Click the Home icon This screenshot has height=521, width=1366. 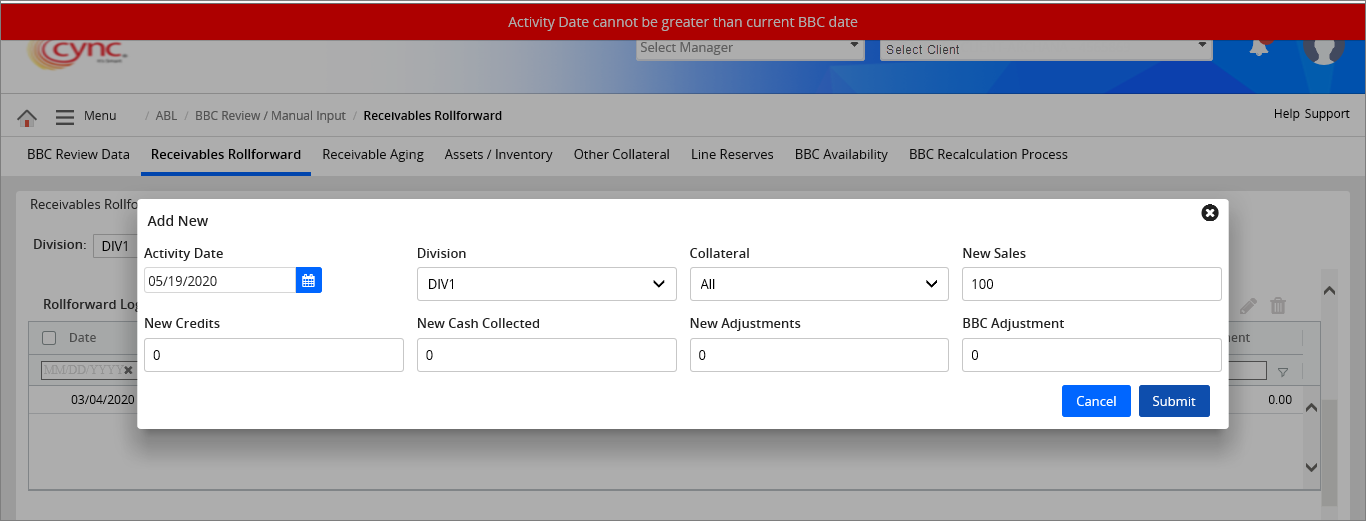click(27, 117)
